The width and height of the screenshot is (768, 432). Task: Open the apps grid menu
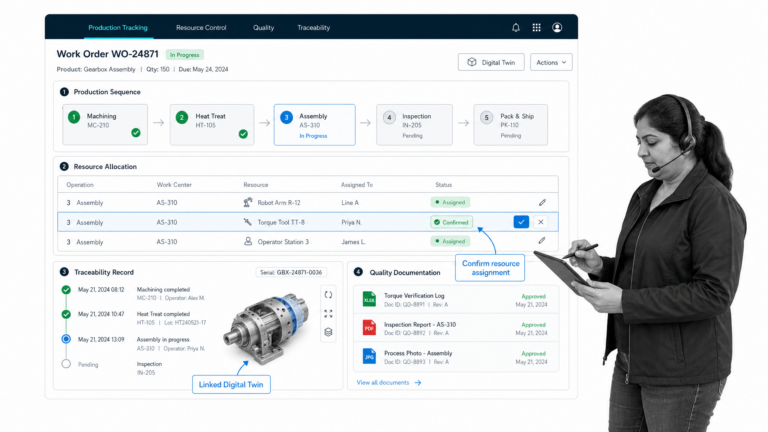(536, 28)
